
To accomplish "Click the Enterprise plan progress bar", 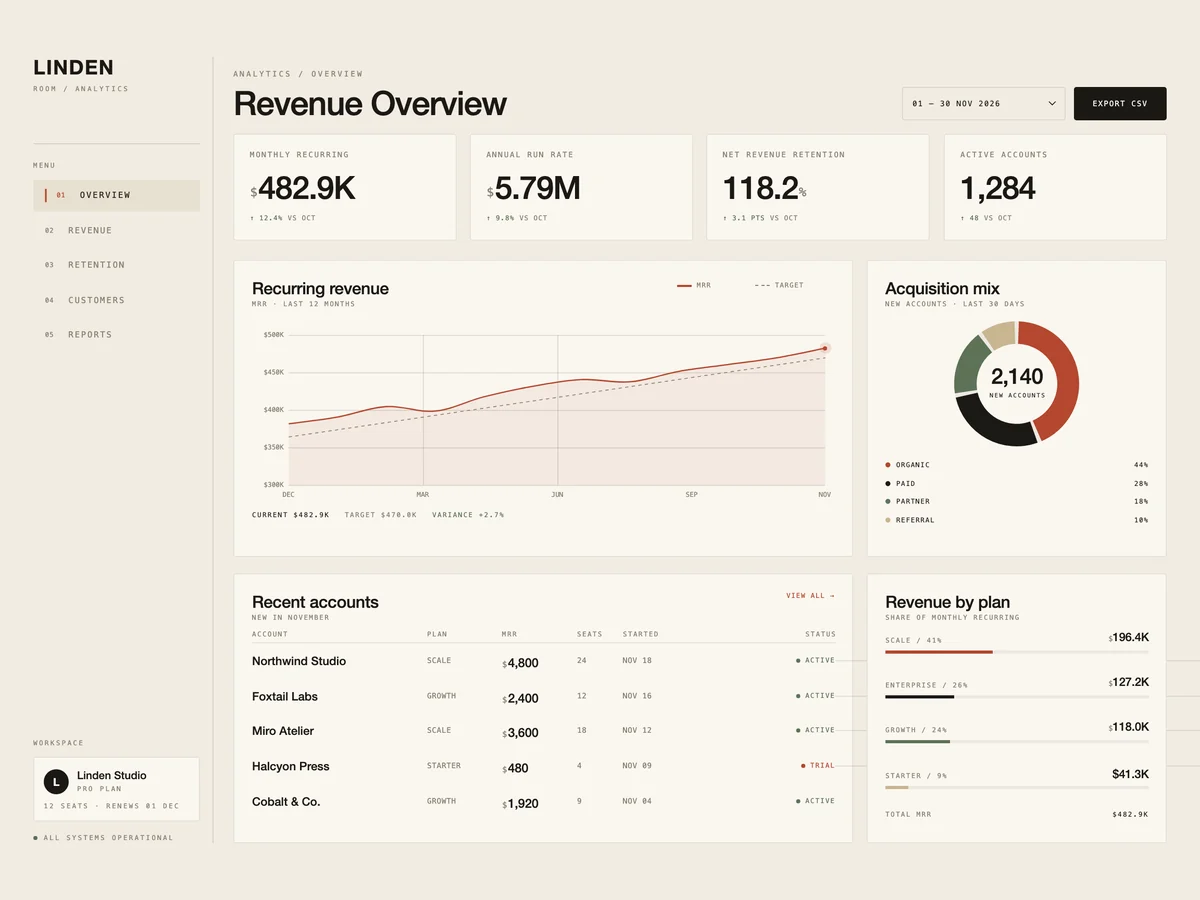I will point(1017,697).
